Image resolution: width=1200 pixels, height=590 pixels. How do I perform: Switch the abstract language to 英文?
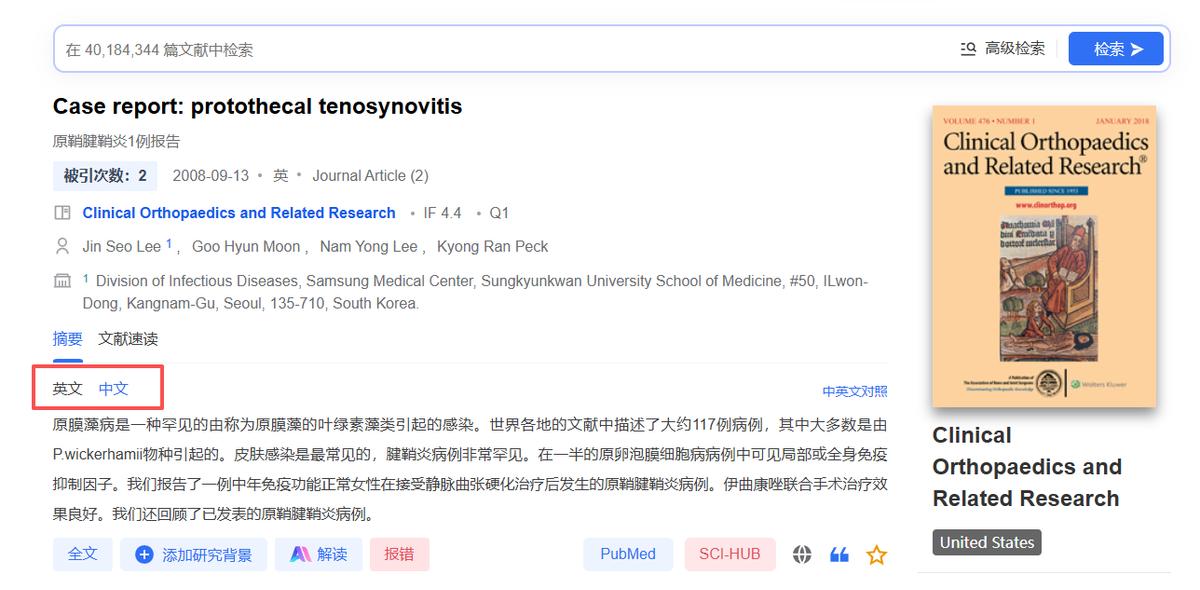(x=66, y=388)
